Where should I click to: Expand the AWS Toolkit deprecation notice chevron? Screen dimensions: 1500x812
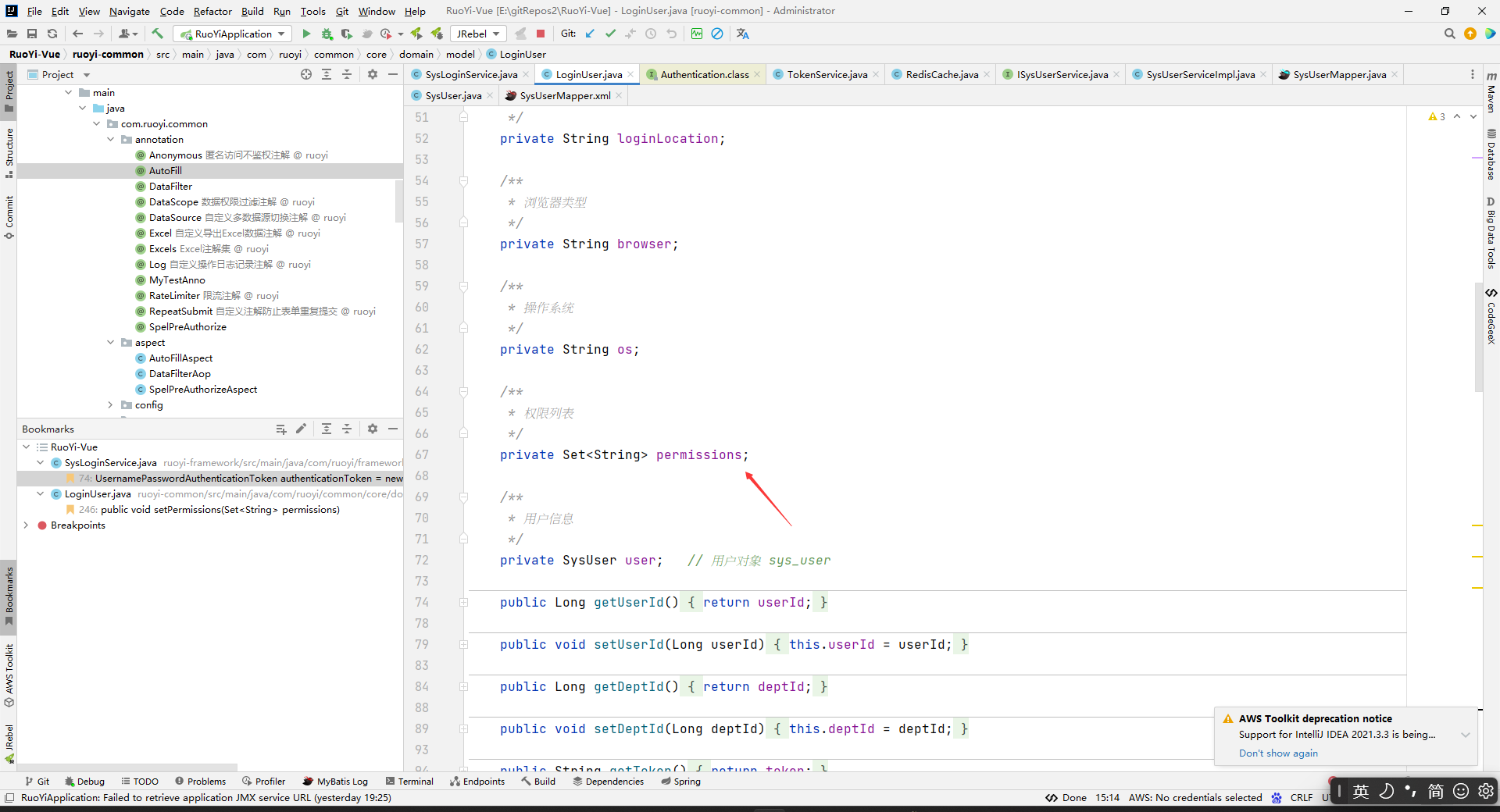tap(1466, 735)
